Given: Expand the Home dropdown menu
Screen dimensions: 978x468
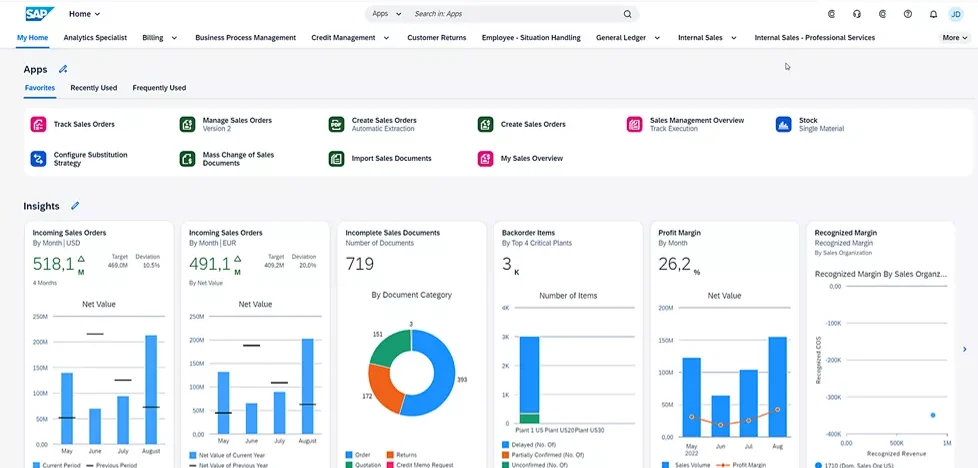Looking at the screenshot, I should [x=85, y=14].
